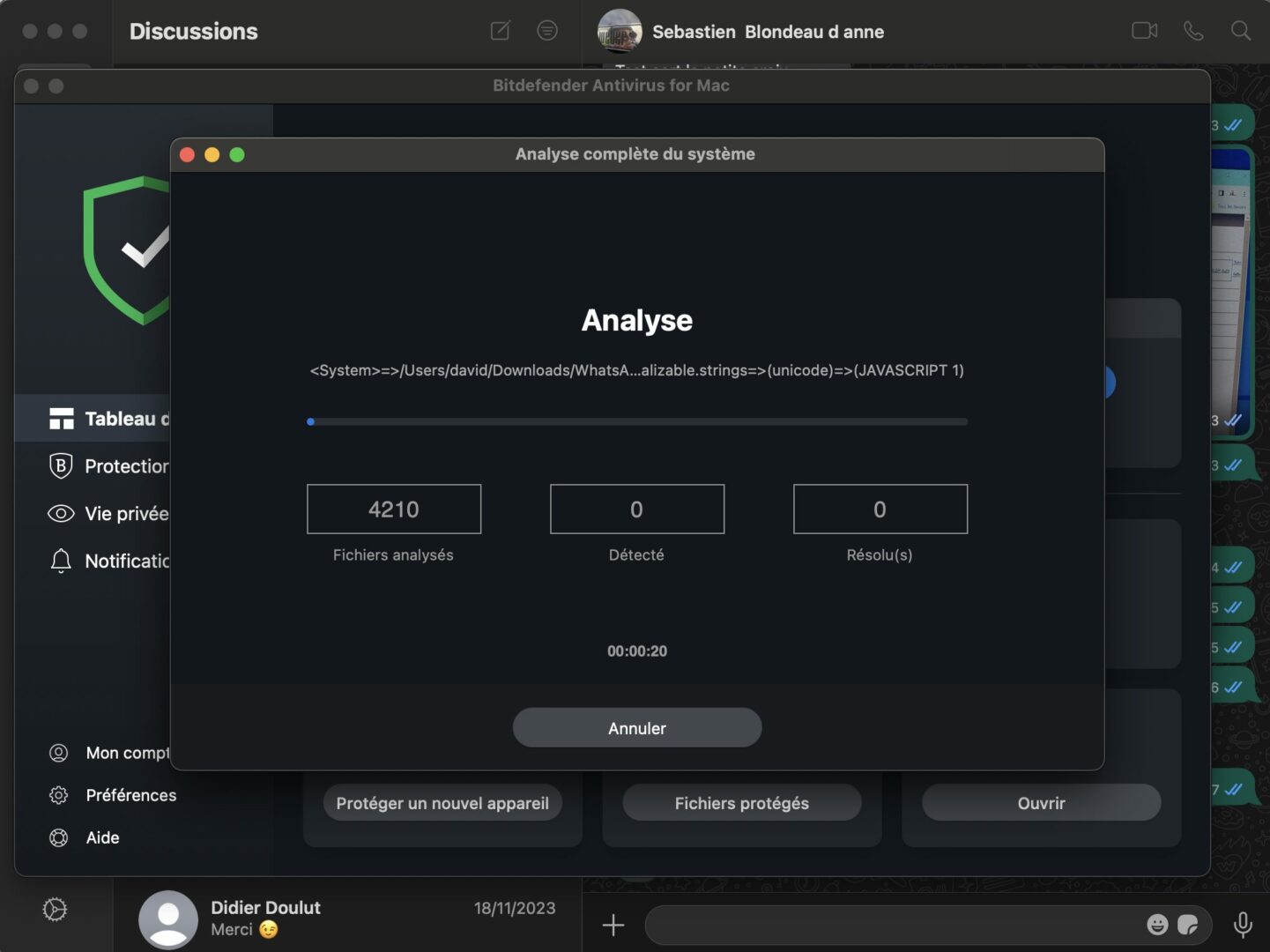The image size is (1270, 952).
Task: Open the image thumbnail in WhatsApp chat
Action: [x=1232, y=292]
